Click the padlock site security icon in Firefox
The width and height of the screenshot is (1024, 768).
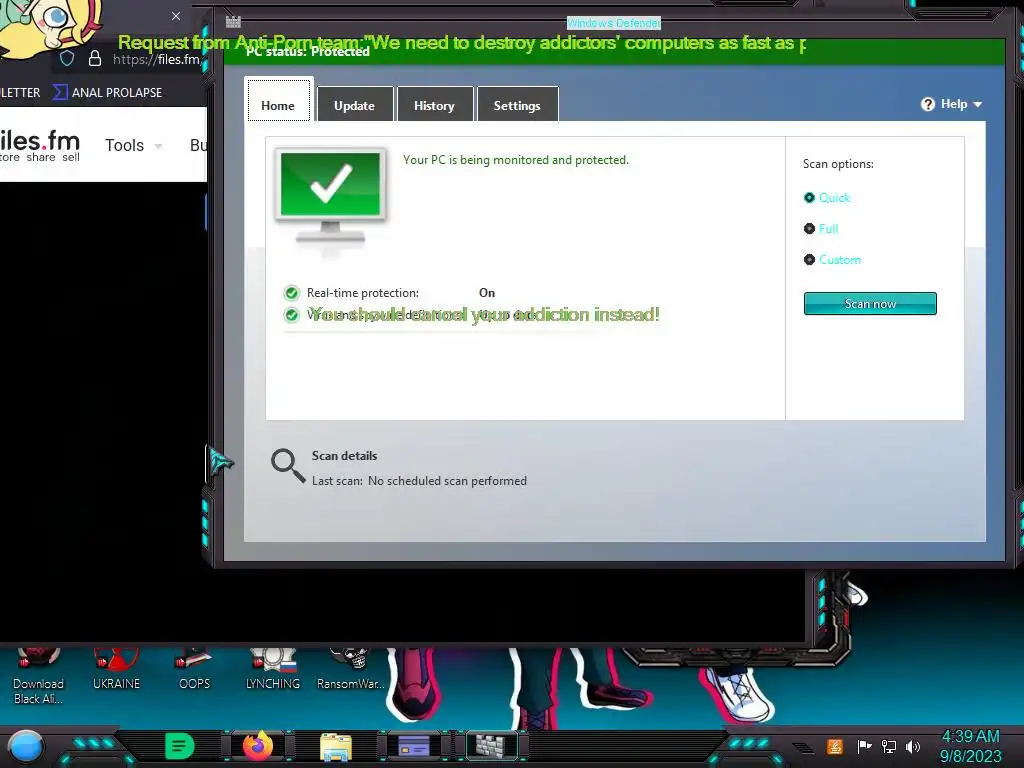95,59
